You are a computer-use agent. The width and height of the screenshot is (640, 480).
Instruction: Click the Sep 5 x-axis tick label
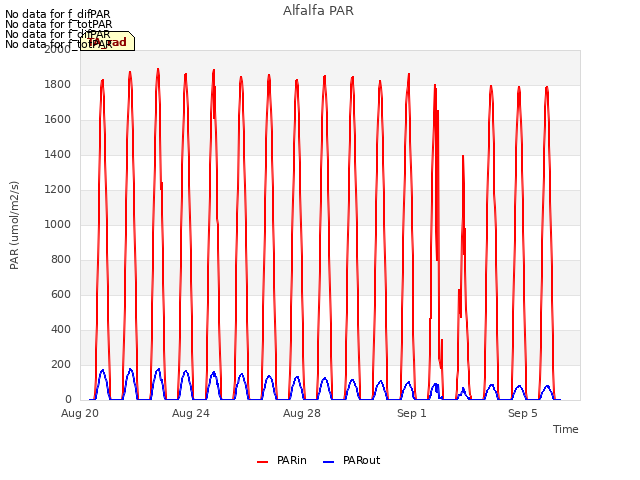click(x=523, y=413)
